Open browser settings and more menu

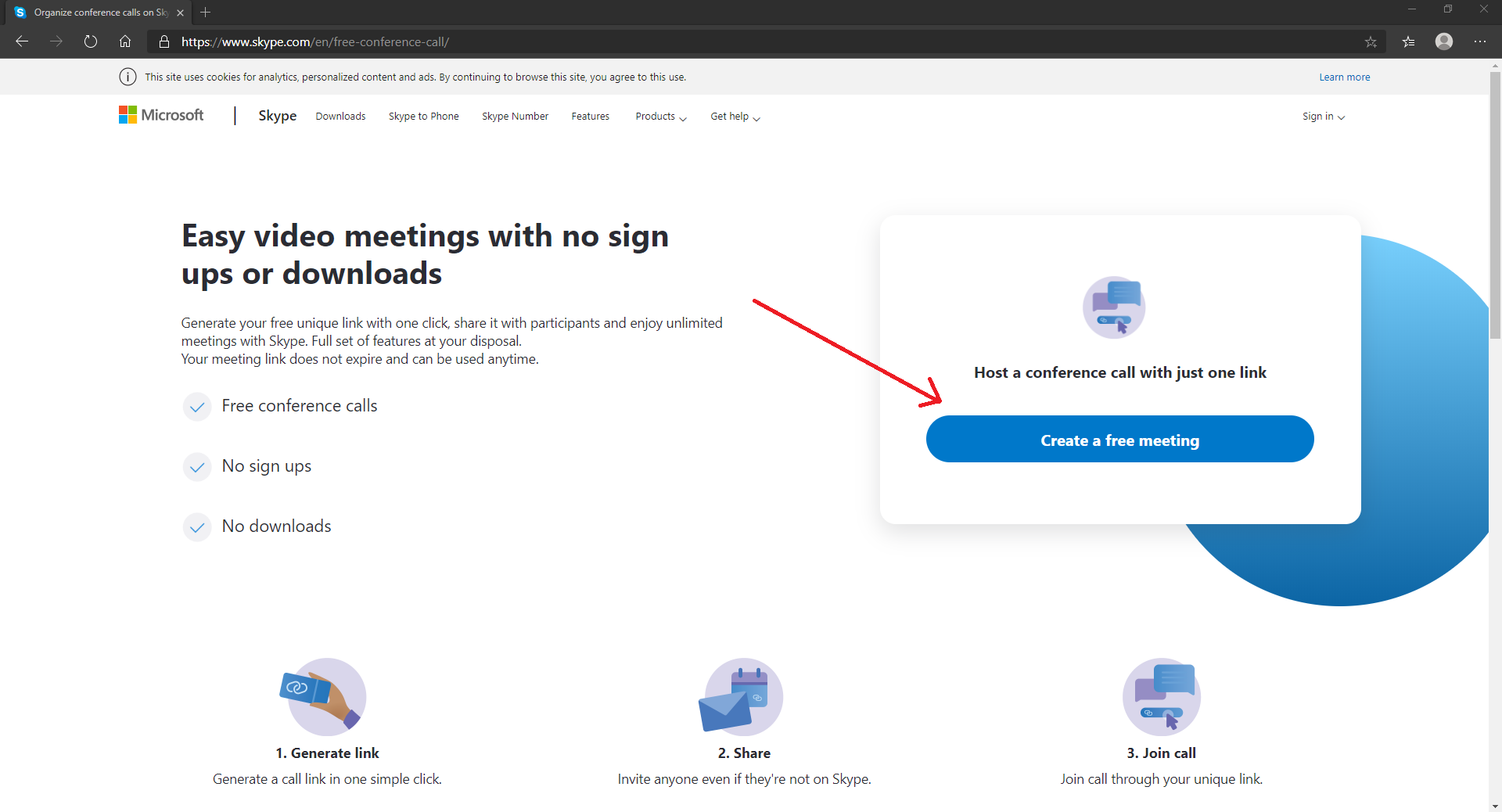pyautogui.click(x=1479, y=41)
